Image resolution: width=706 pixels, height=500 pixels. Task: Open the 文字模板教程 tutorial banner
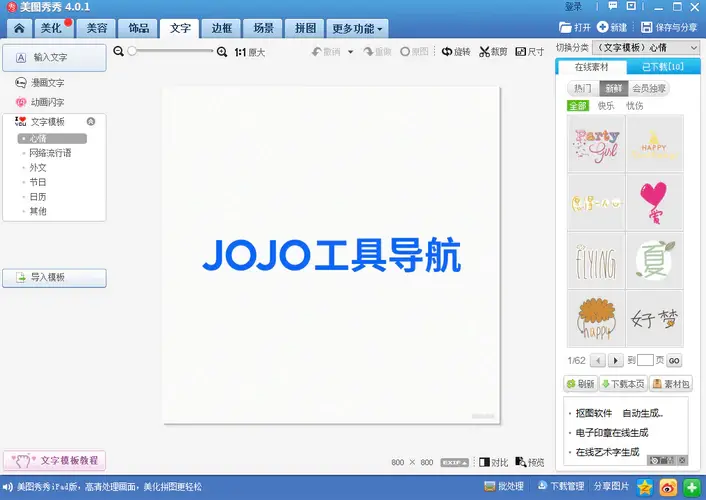pyautogui.click(x=54, y=460)
